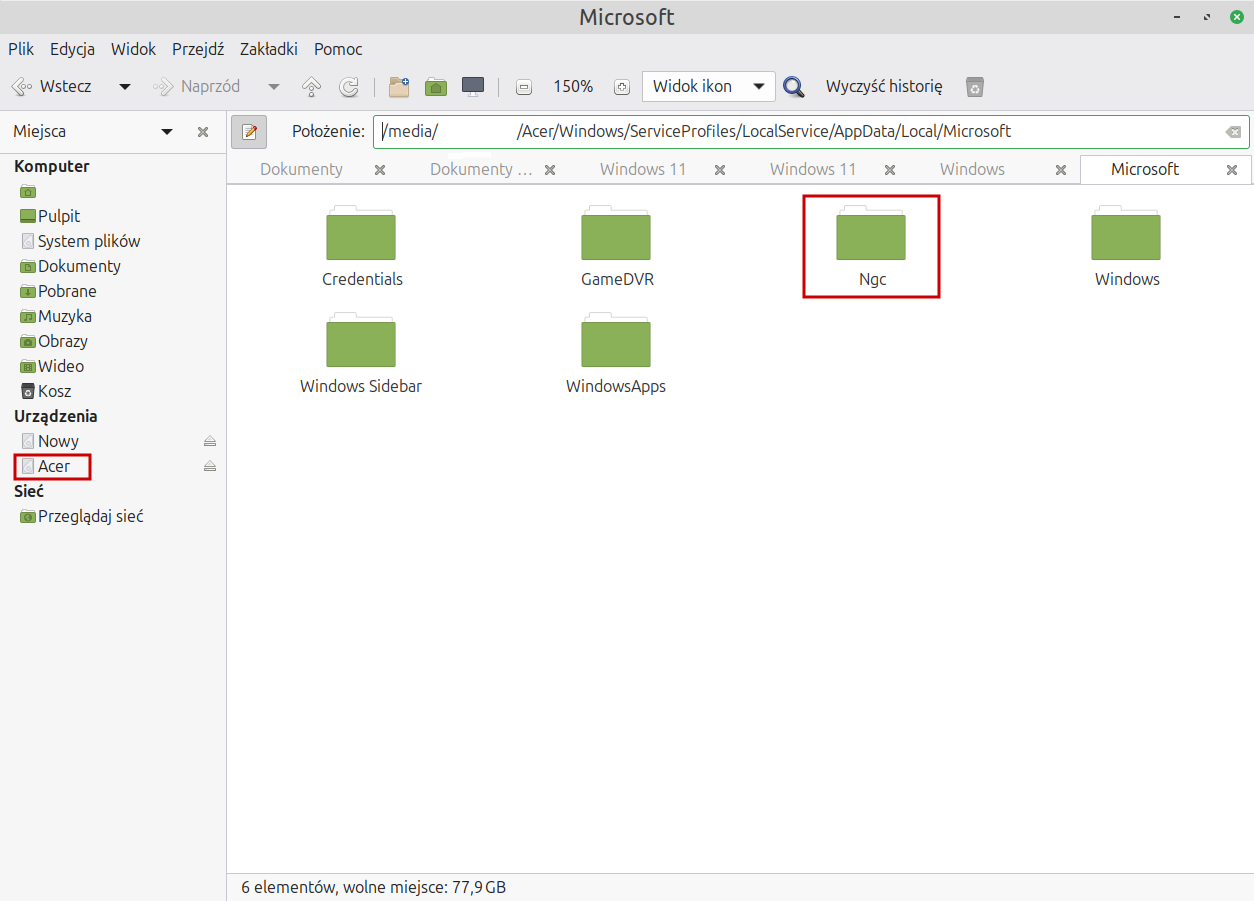Select the Credentials folder
The width and height of the screenshot is (1254, 901).
tap(362, 247)
